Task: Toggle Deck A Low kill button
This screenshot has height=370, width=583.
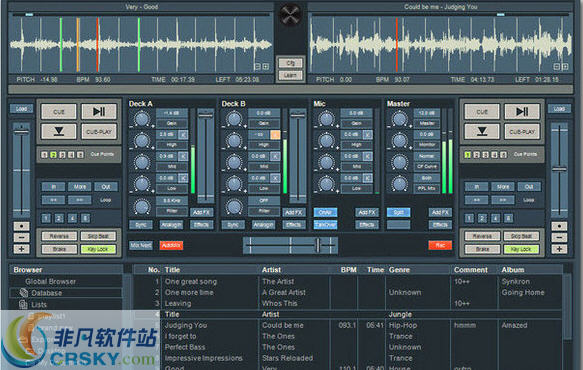Action: pyautogui.click(x=183, y=178)
